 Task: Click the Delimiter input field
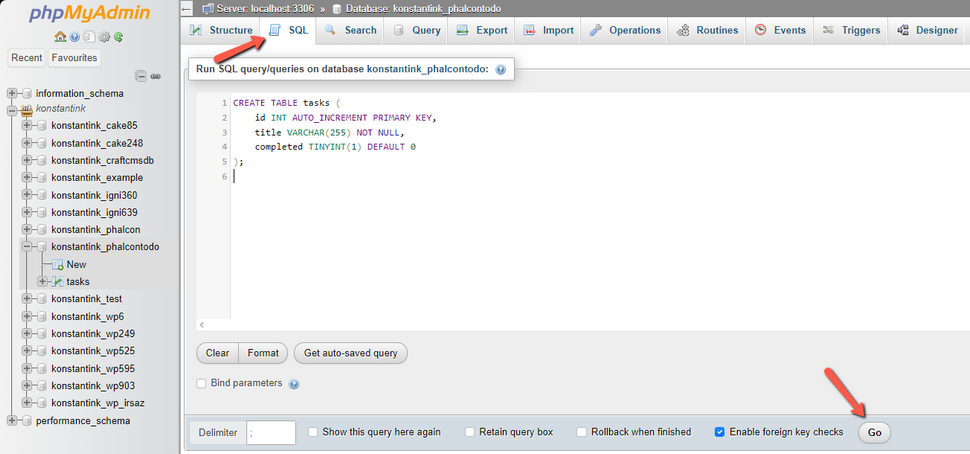(271, 432)
